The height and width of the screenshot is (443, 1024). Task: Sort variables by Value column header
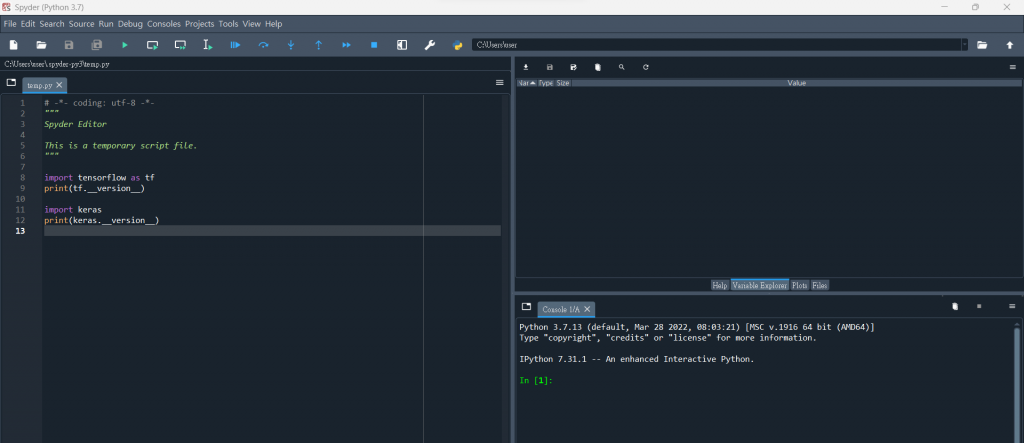pyautogui.click(x=797, y=83)
